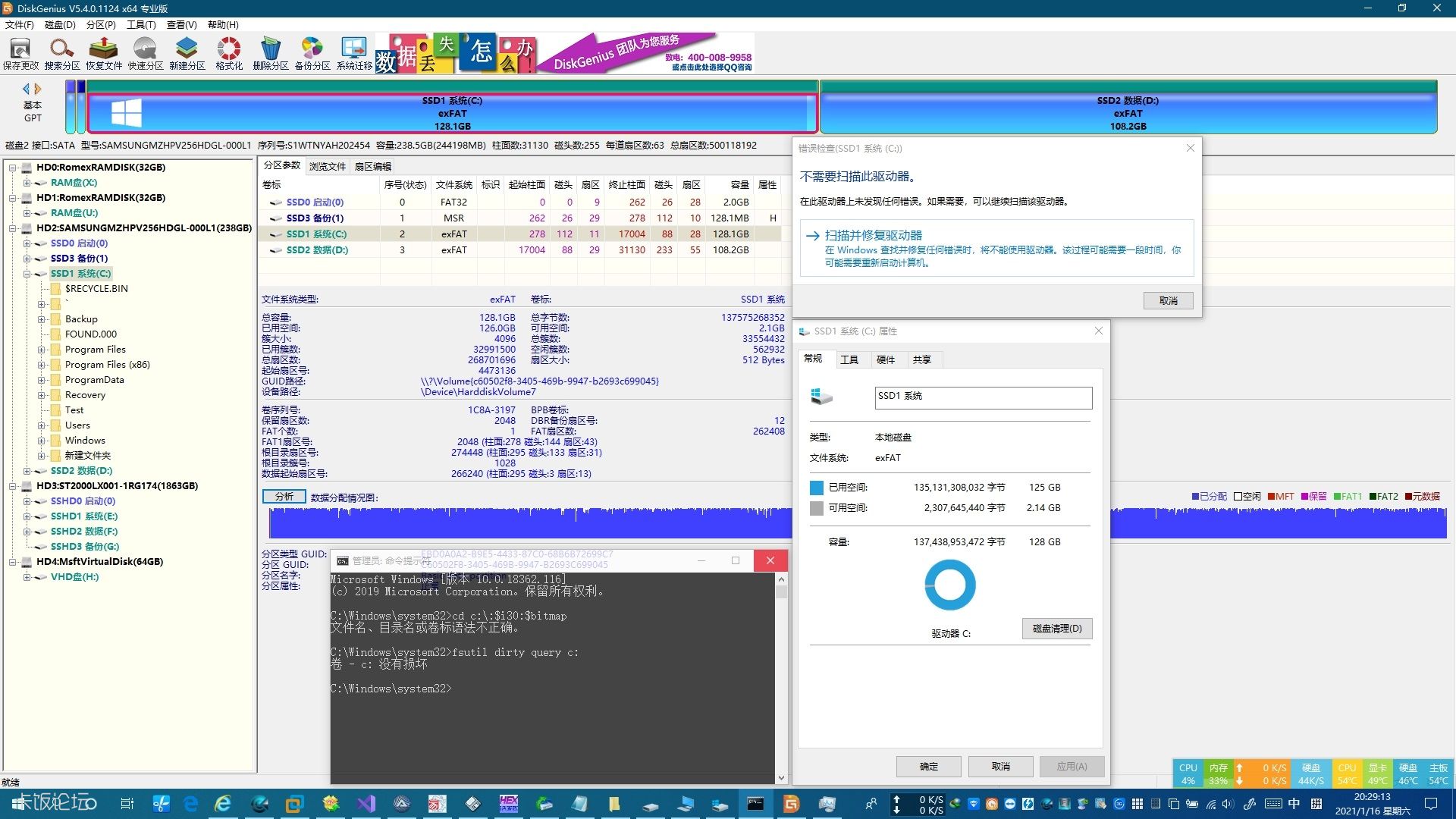This screenshot has width=1456, height=819.
Task: Open the 备份分区 backup partition tool
Action: coord(312,53)
